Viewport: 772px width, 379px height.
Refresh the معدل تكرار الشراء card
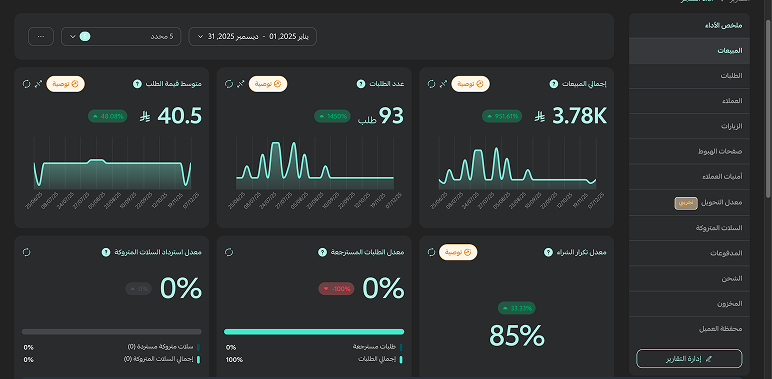tap(431, 253)
